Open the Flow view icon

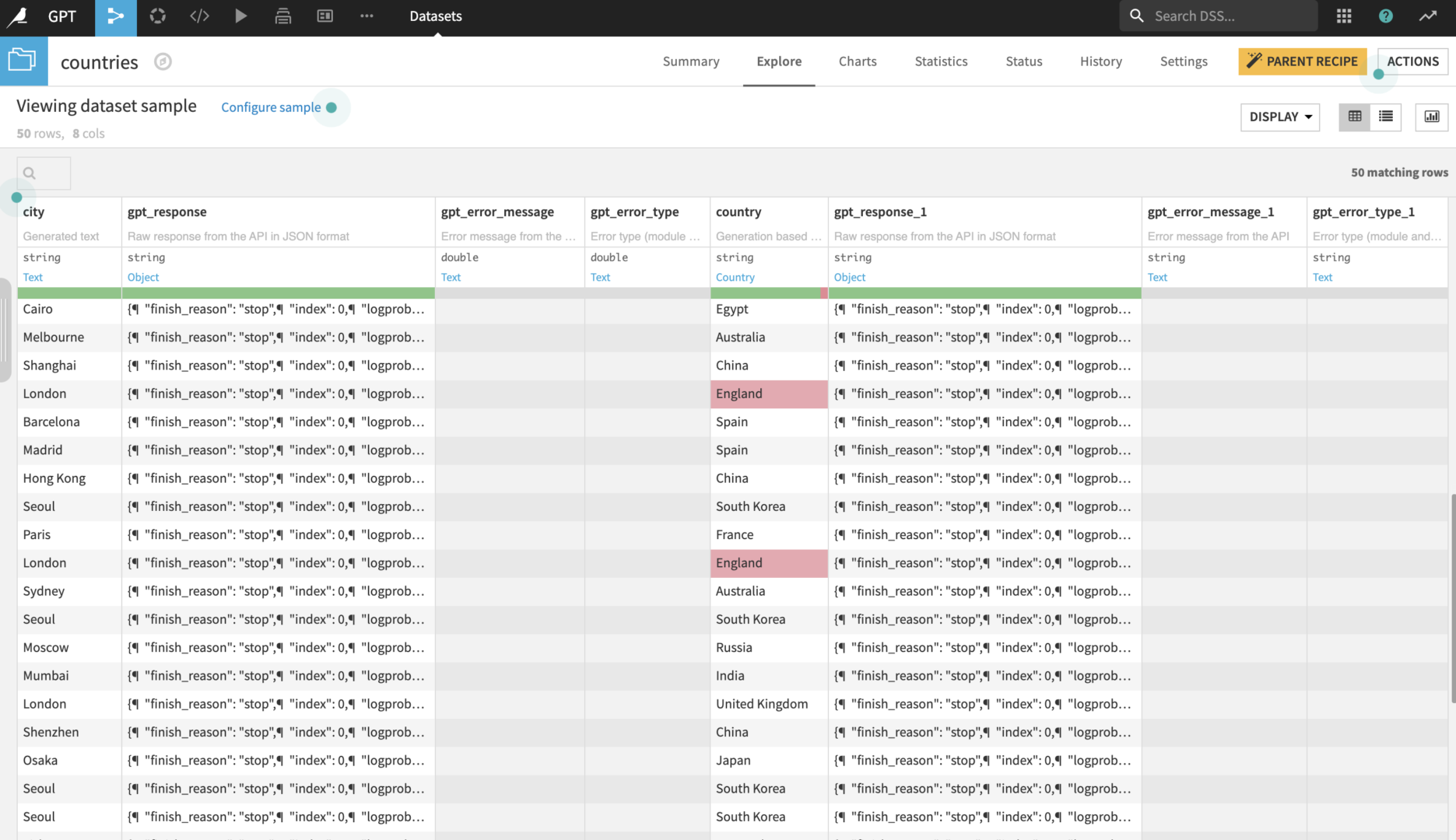[x=115, y=16]
